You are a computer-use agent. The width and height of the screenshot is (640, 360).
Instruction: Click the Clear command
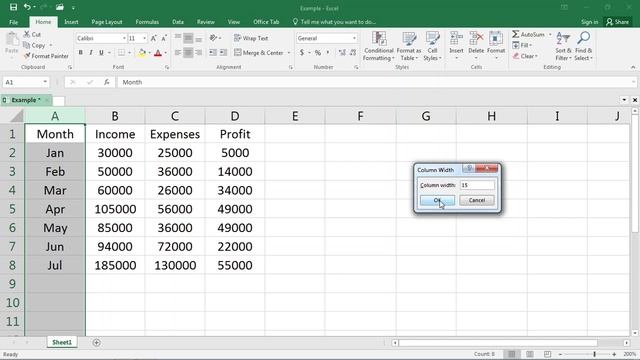[x=525, y=56]
